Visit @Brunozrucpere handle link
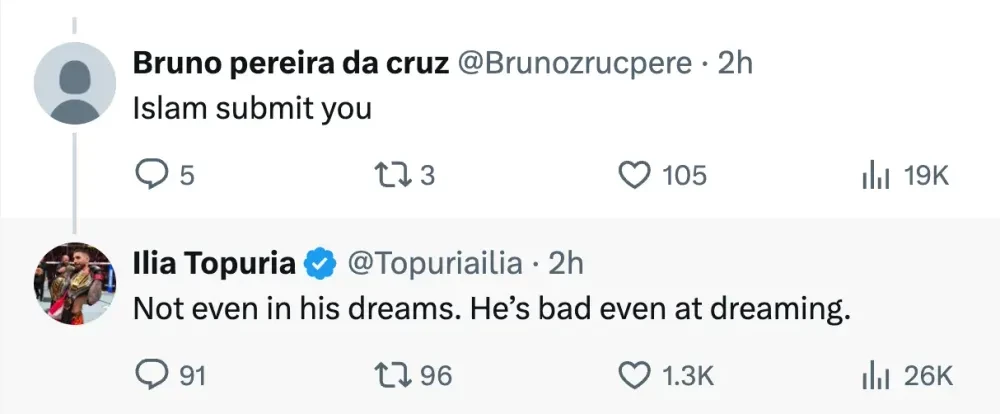Viewport: 1000px width, 414px height. point(574,64)
